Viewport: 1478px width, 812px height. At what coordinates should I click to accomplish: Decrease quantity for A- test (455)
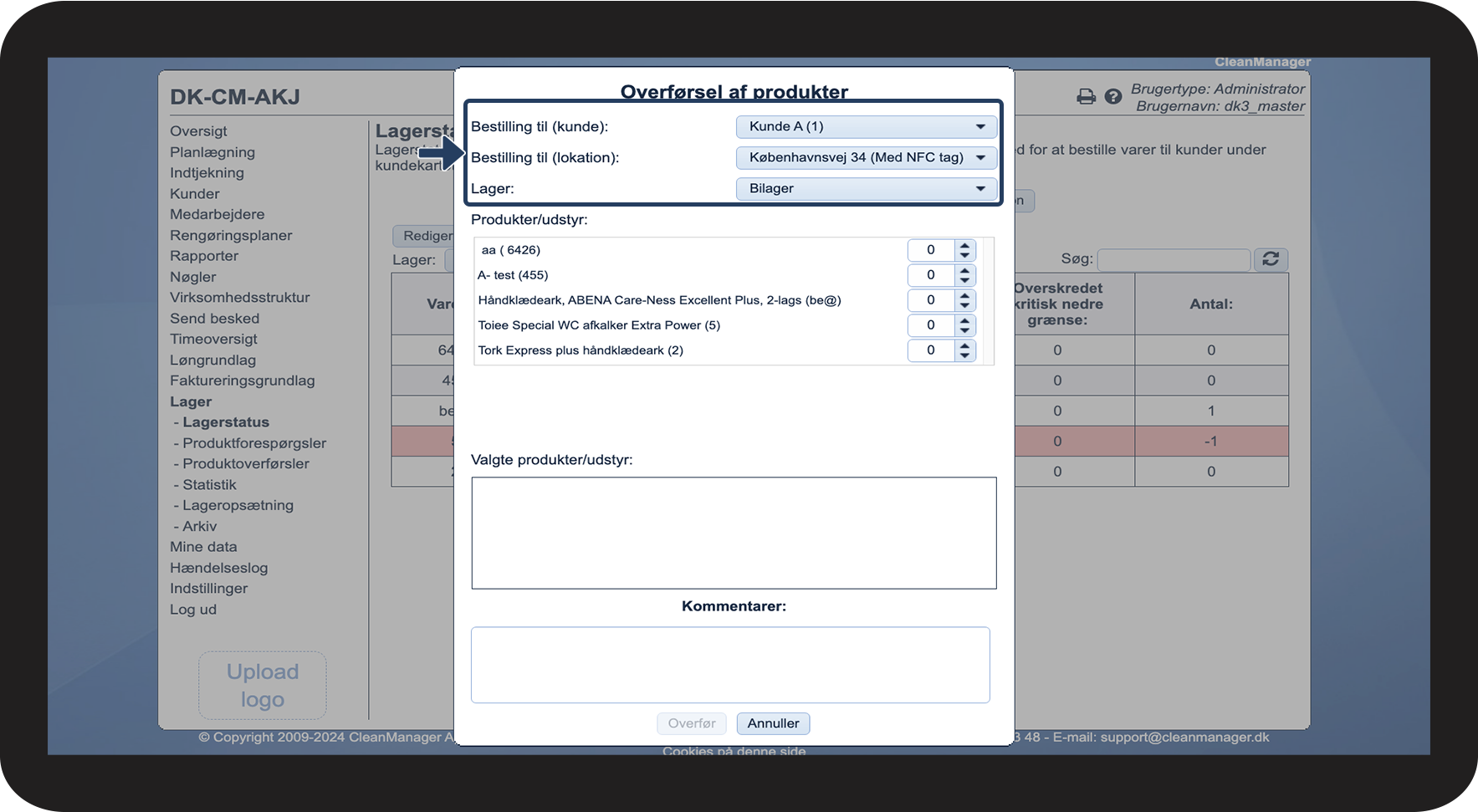(x=965, y=280)
